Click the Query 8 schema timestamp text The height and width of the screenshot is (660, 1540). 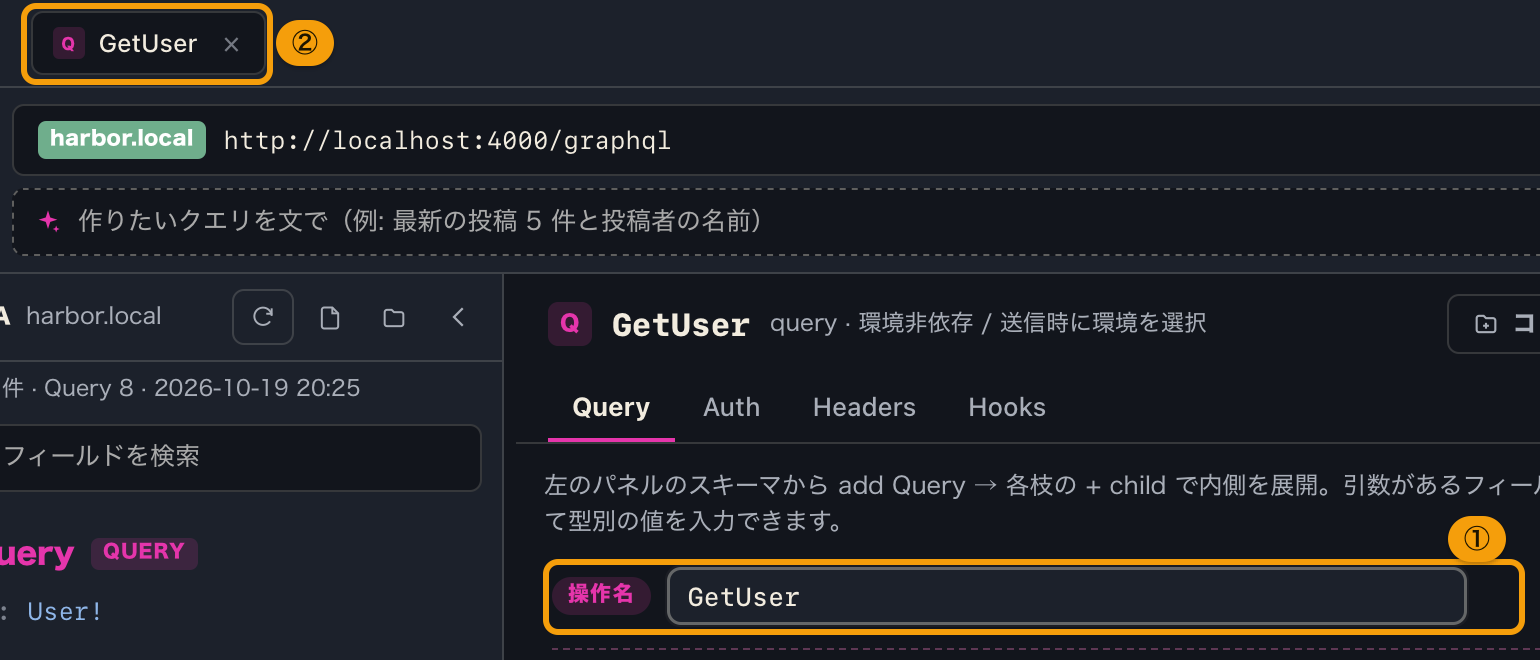pyautogui.click(x=180, y=388)
